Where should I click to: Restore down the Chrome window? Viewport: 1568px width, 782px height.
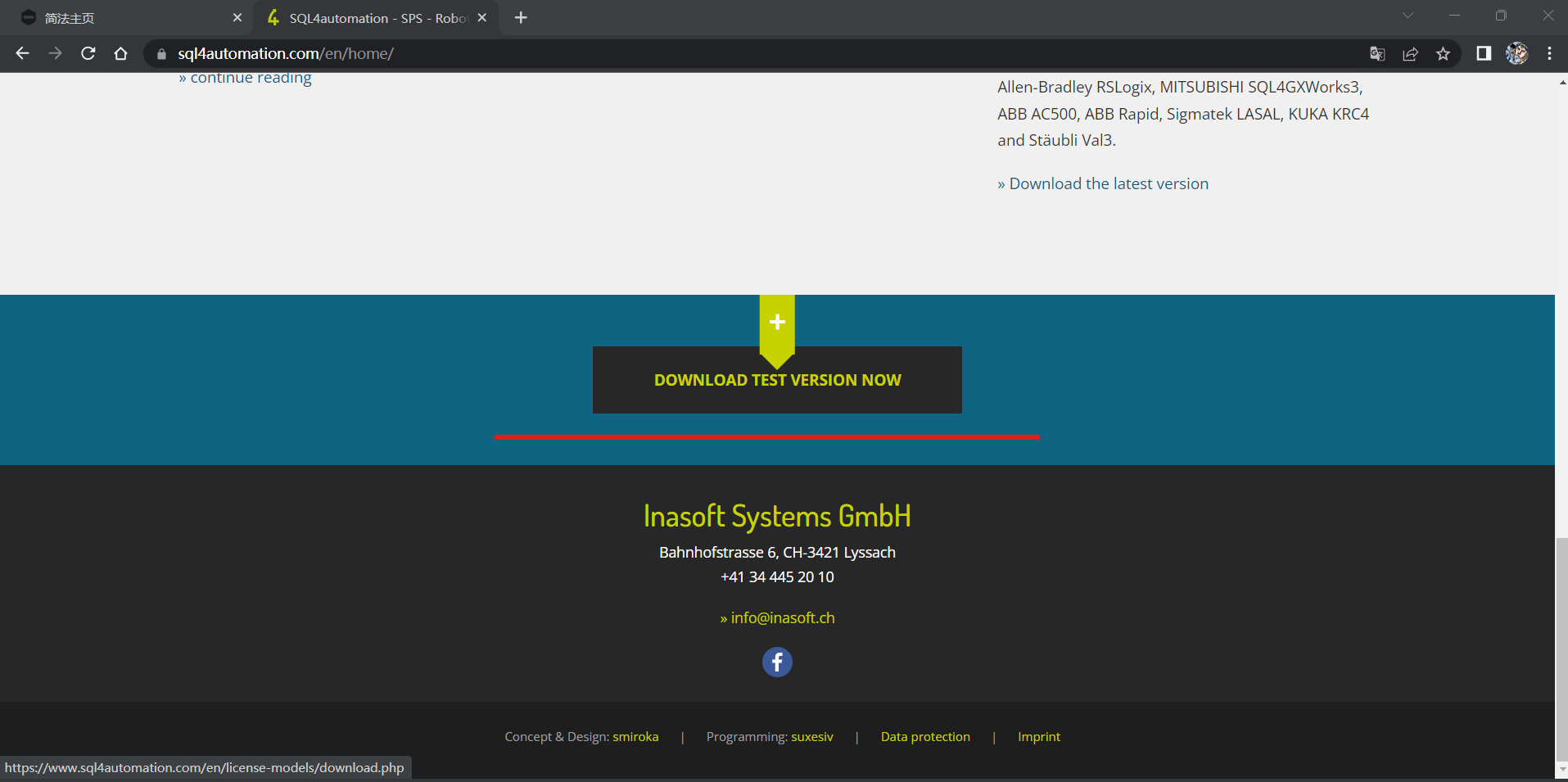pyautogui.click(x=1501, y=16)
